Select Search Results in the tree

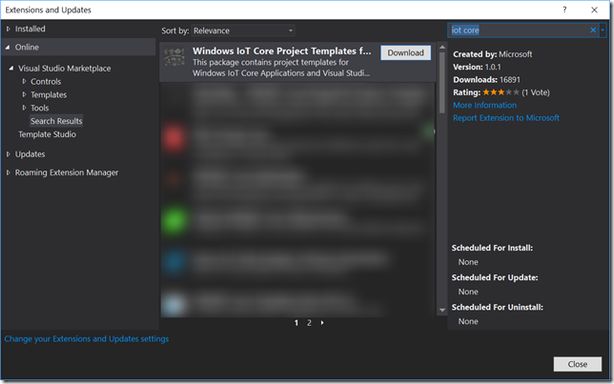point(56,121)
